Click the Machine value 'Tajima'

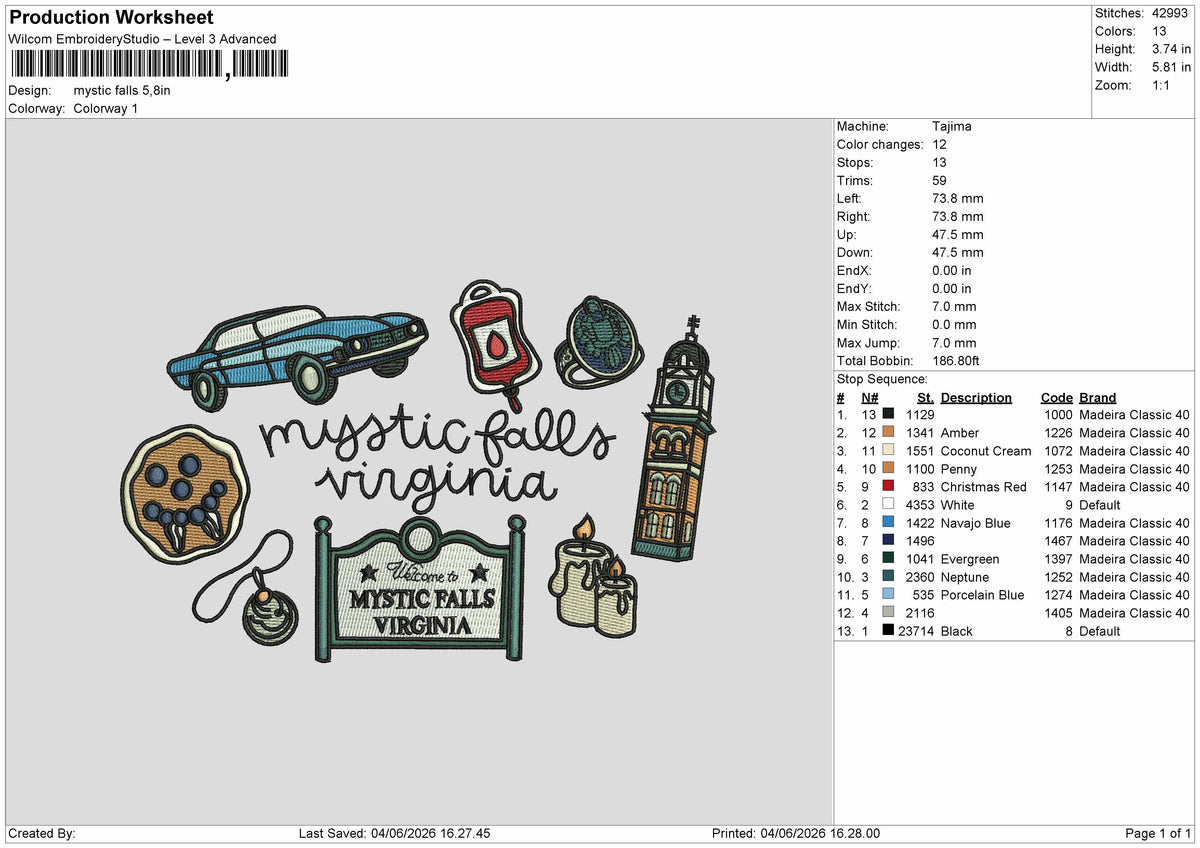point(952,126)
